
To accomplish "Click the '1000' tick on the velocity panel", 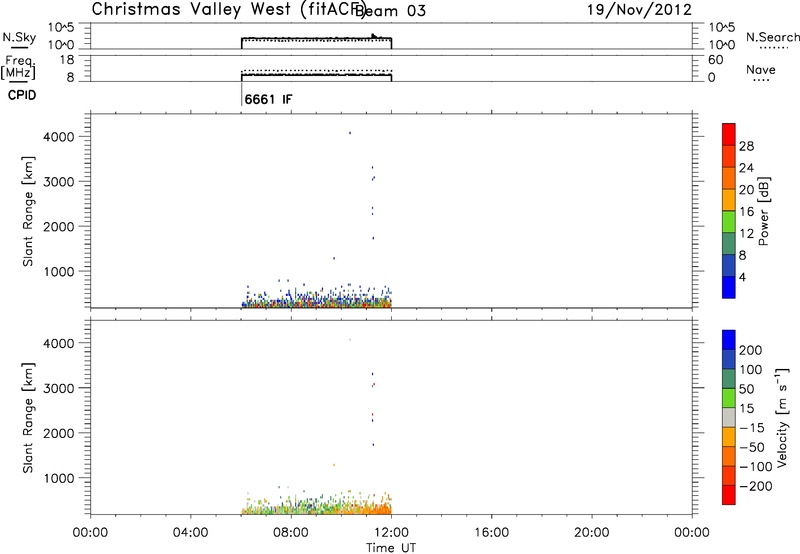I will click(x=59, y=478).
